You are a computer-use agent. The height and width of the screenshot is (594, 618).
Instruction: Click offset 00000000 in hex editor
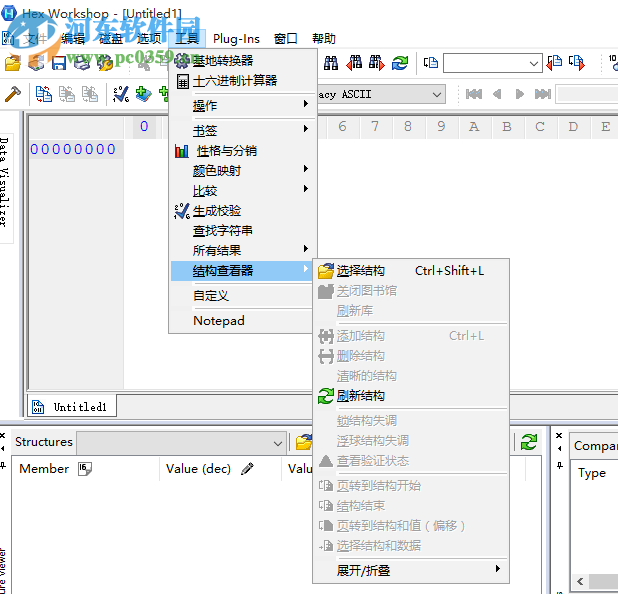click(73, 149)
